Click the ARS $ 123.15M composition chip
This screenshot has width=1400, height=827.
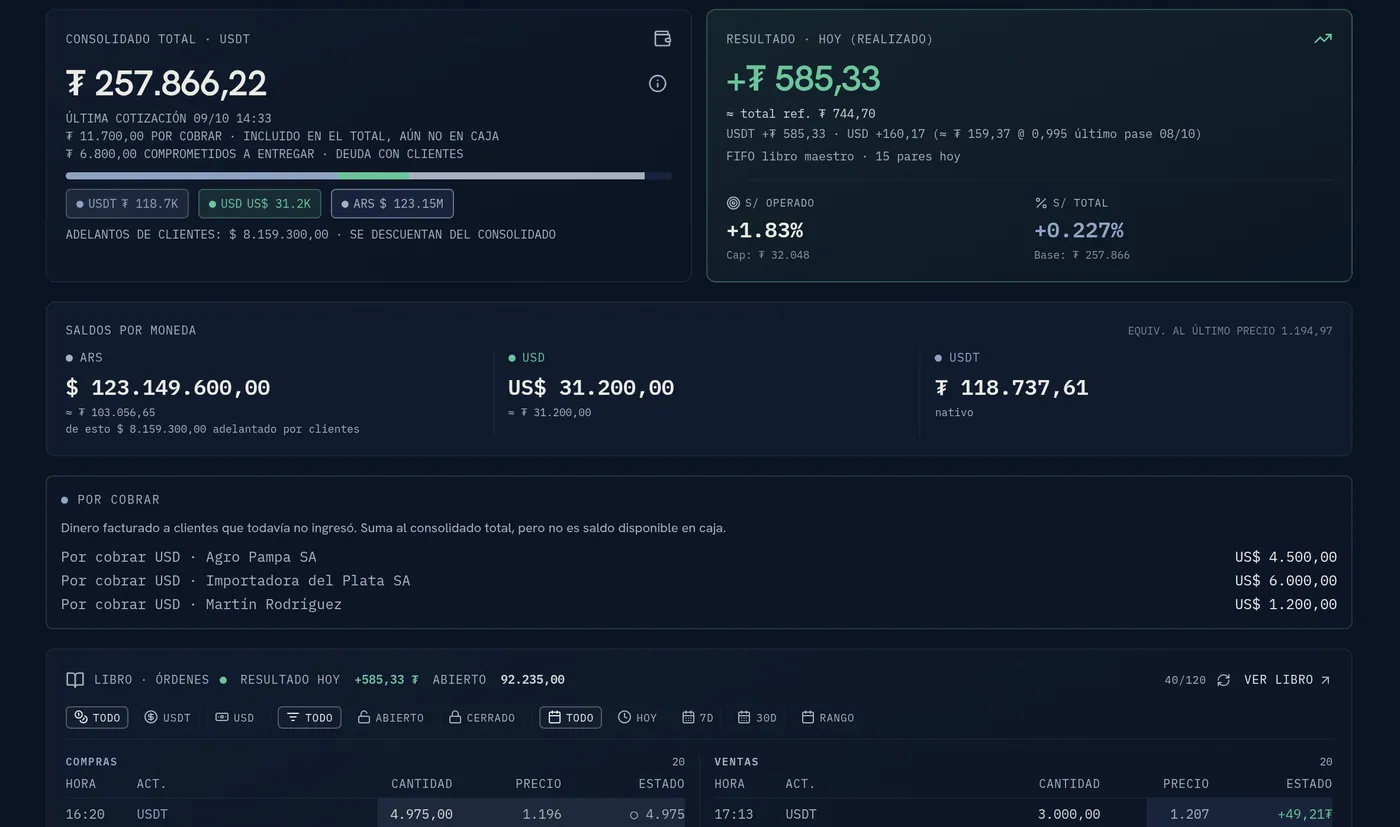pyautogui.click(x=392, y=204)
